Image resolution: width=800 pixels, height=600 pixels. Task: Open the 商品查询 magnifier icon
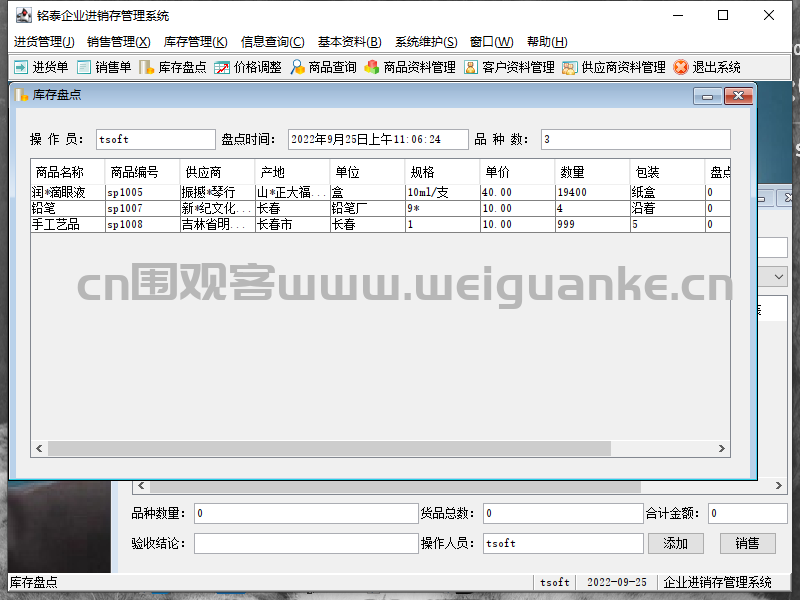(x=297, y=67)
